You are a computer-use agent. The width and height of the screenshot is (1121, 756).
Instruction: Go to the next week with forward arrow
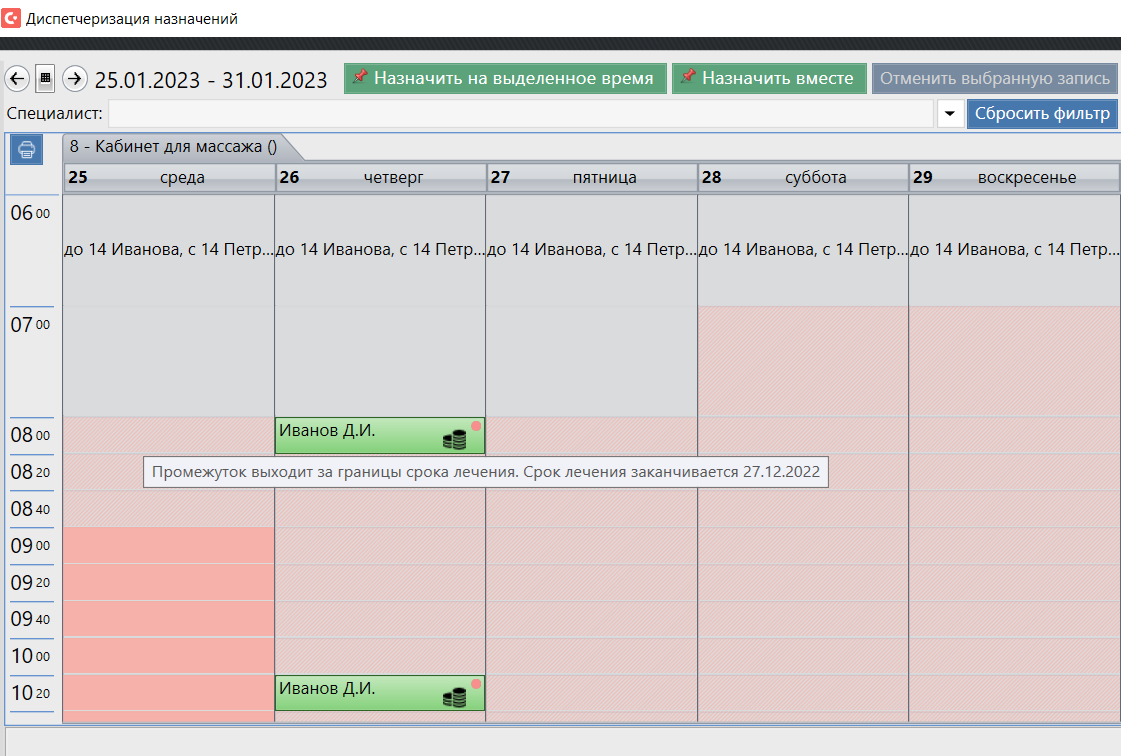(74, 79)
